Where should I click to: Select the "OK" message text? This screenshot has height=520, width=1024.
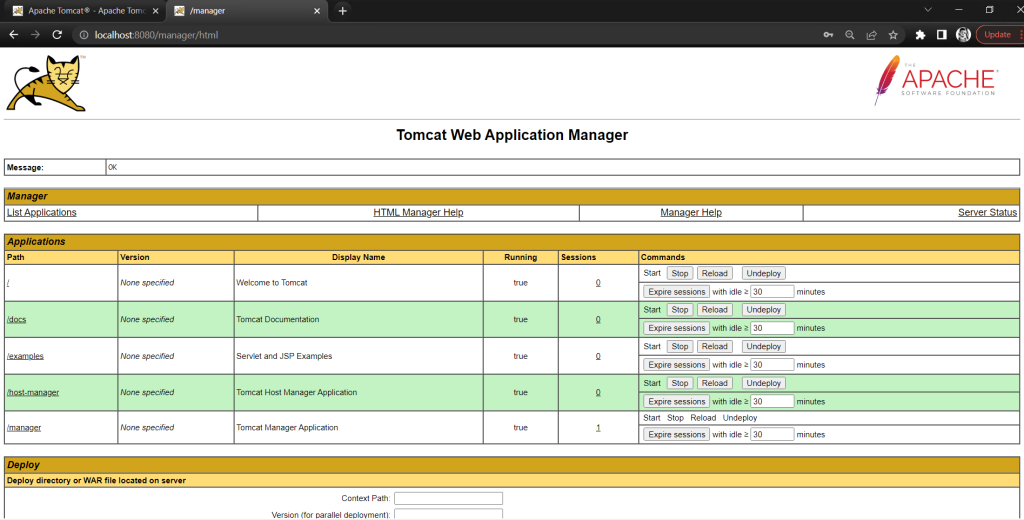112,167
